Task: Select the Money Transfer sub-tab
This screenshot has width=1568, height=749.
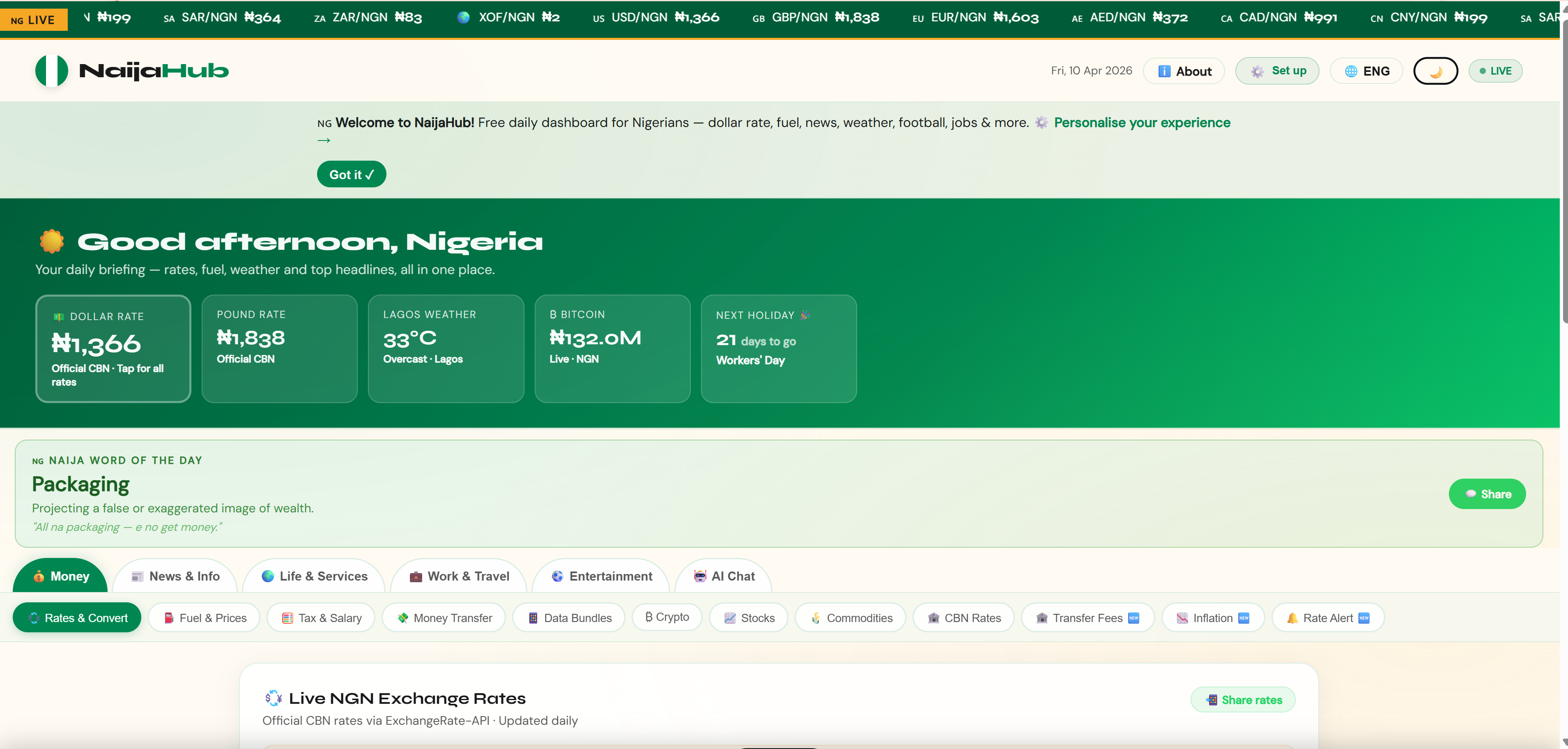Action: coord(444,618)
